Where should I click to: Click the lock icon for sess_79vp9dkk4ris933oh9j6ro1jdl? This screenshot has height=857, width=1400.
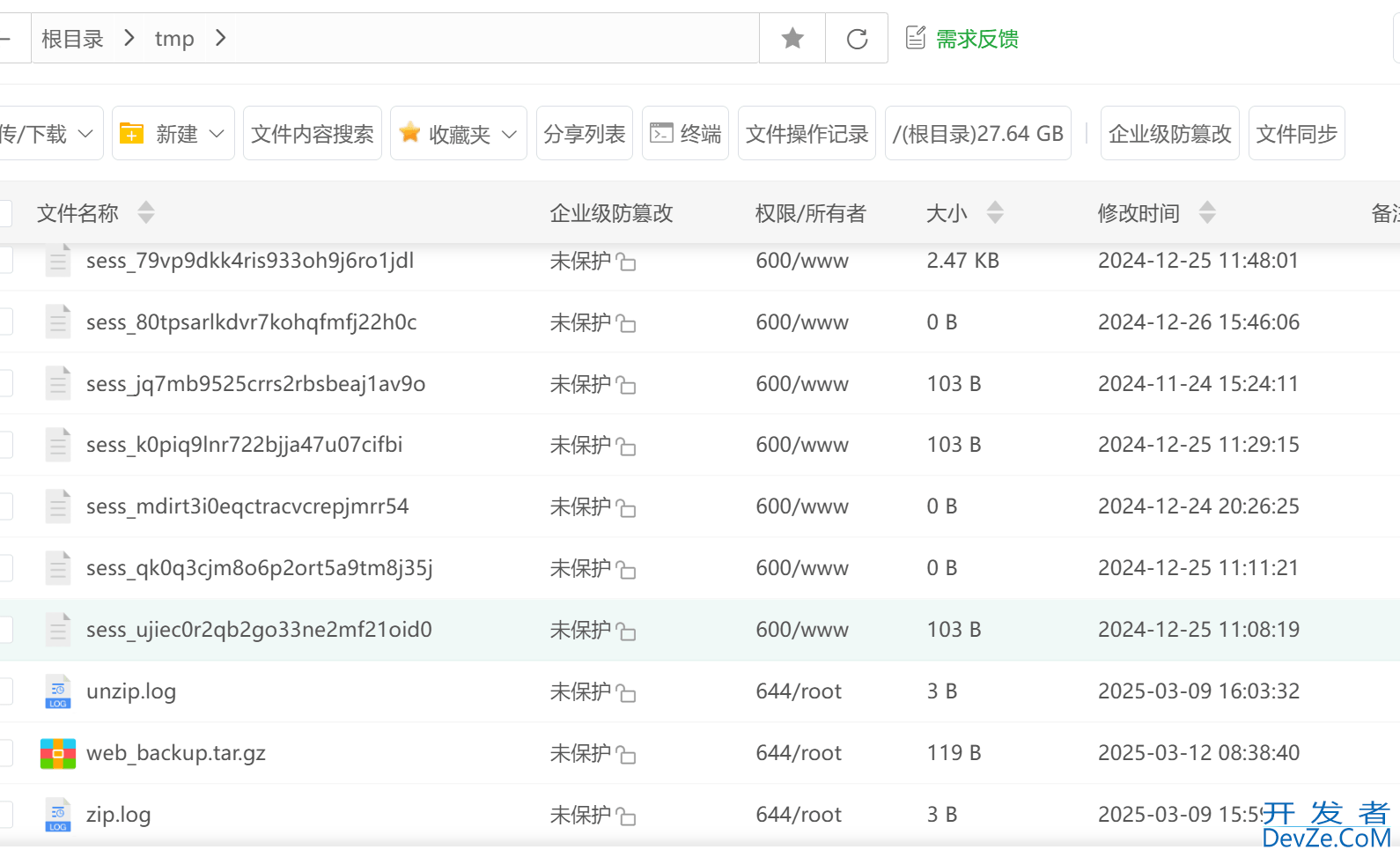click(x=626, y=262)
